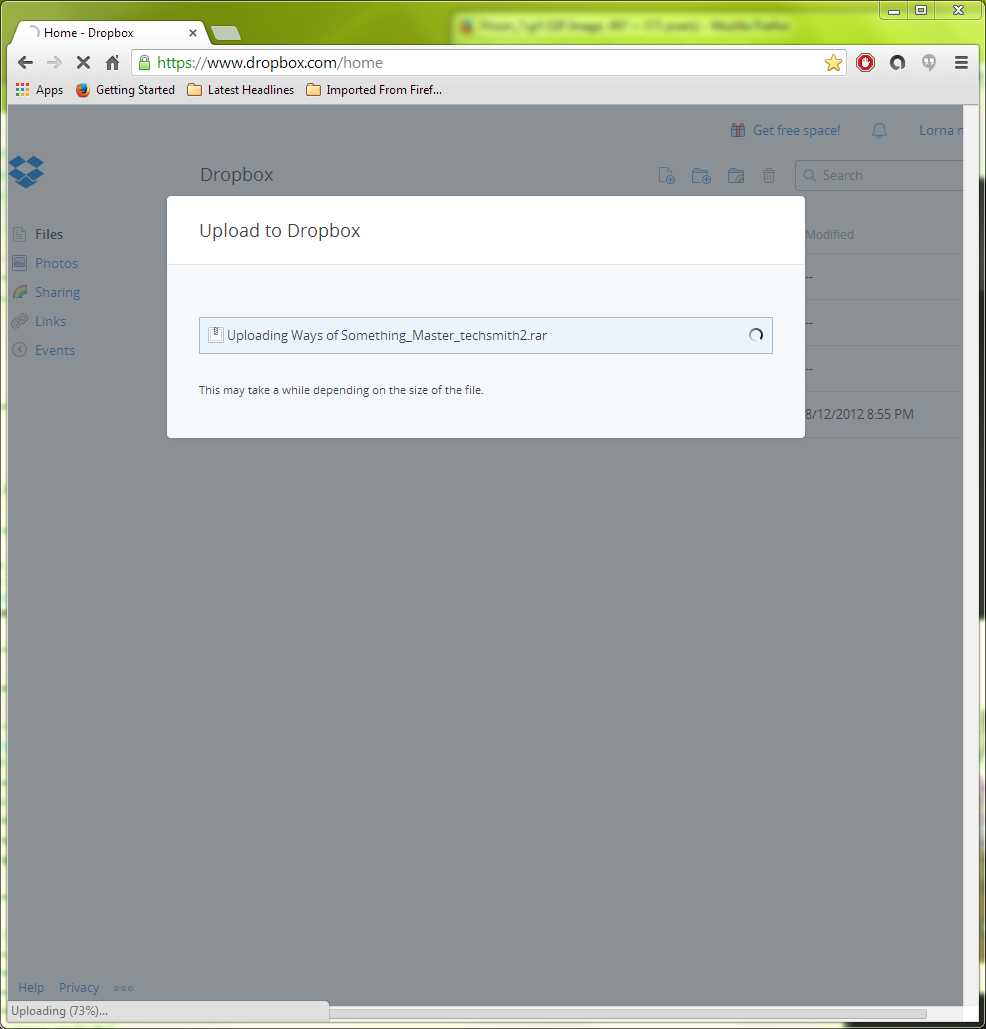
Task: Click the green padlock security icon
Action: pyautogui.click(x=144, y=63)
